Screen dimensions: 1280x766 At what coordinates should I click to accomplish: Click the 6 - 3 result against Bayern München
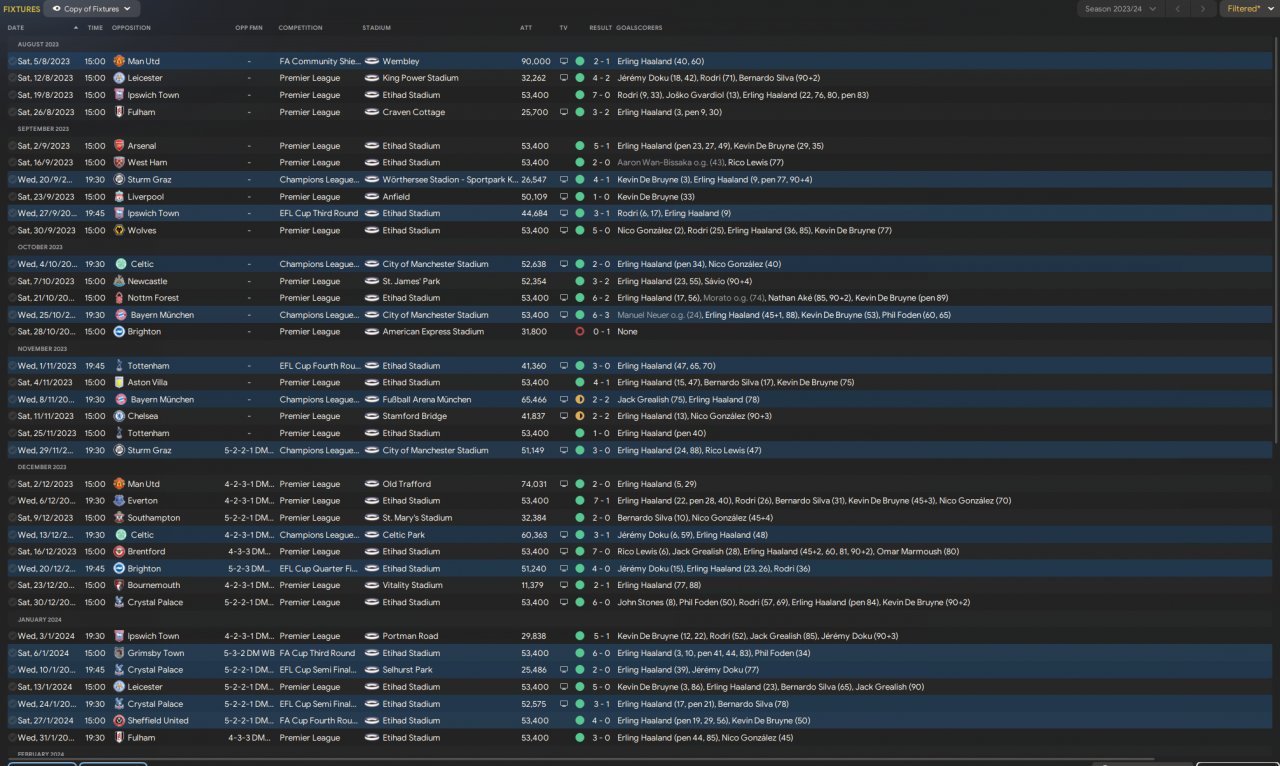click(601, 315)
